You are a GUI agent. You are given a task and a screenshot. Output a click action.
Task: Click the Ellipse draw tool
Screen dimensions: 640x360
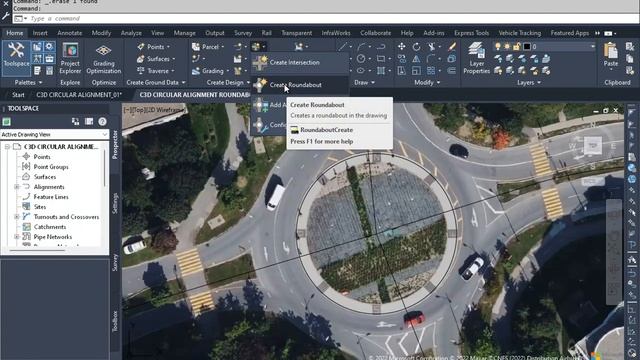tap(361, 71)
